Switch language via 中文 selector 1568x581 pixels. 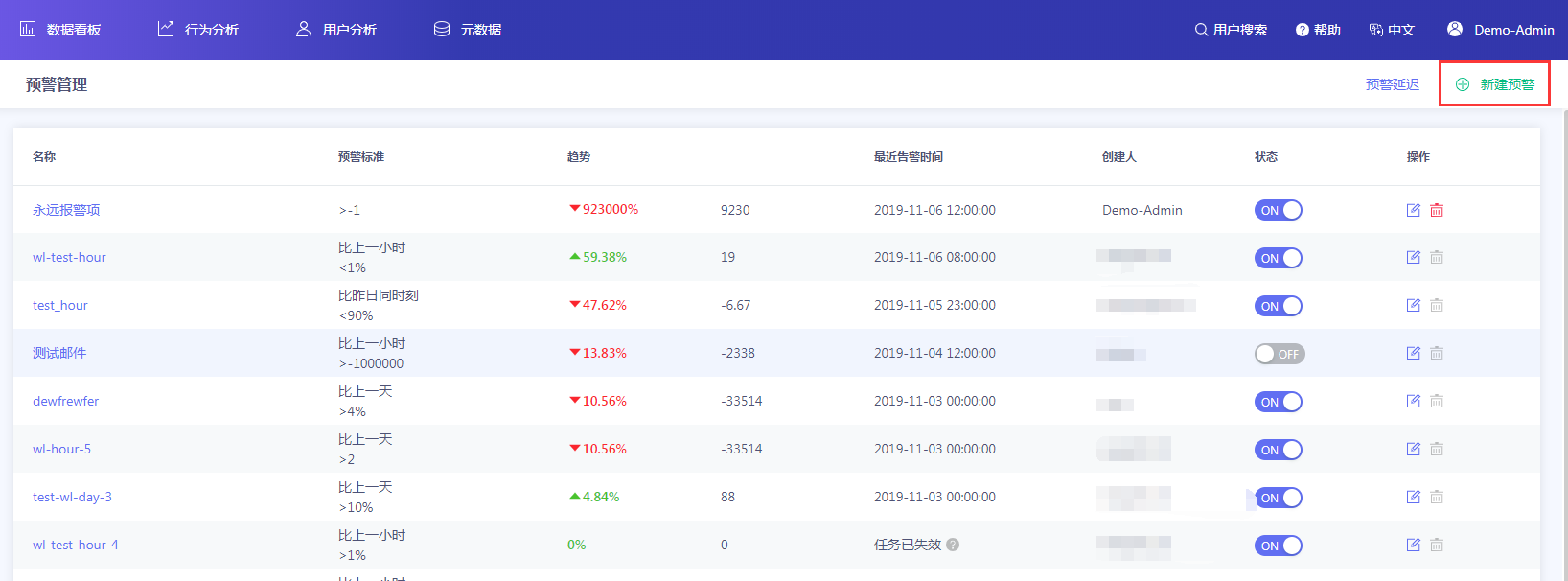pyautogui.click(x=1392, y=30)
